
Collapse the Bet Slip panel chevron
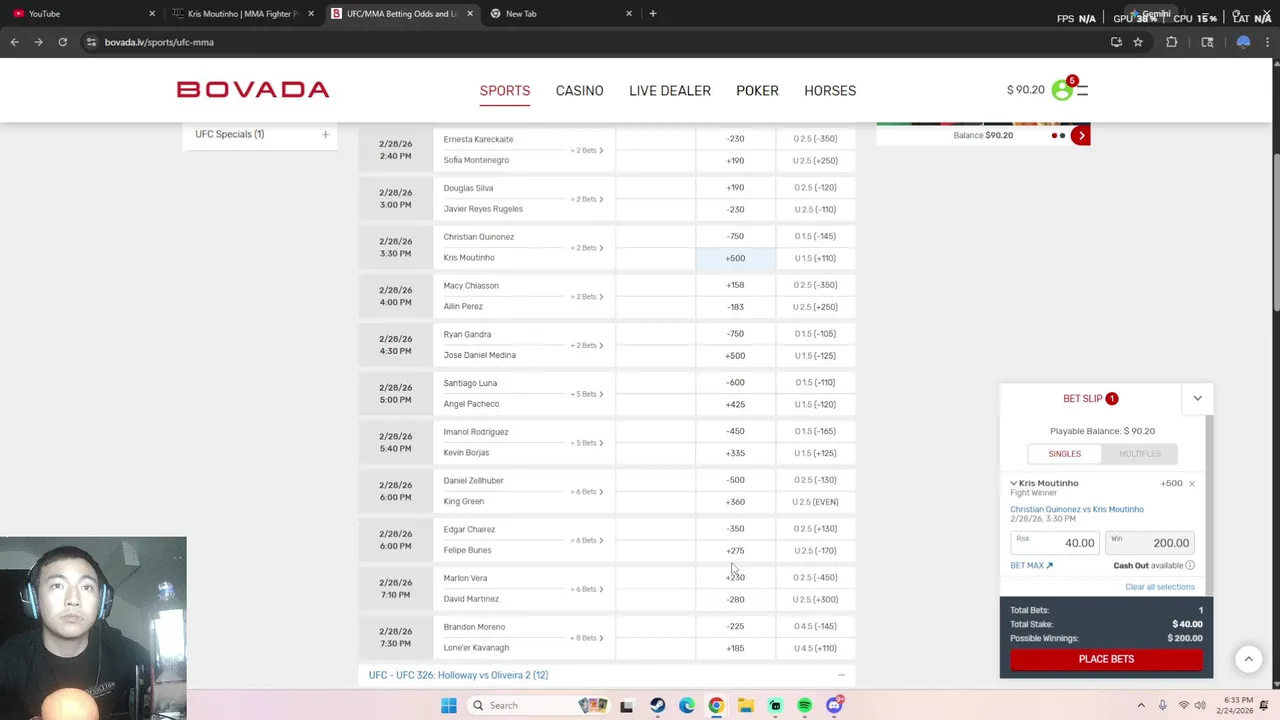pos(1197,399)
